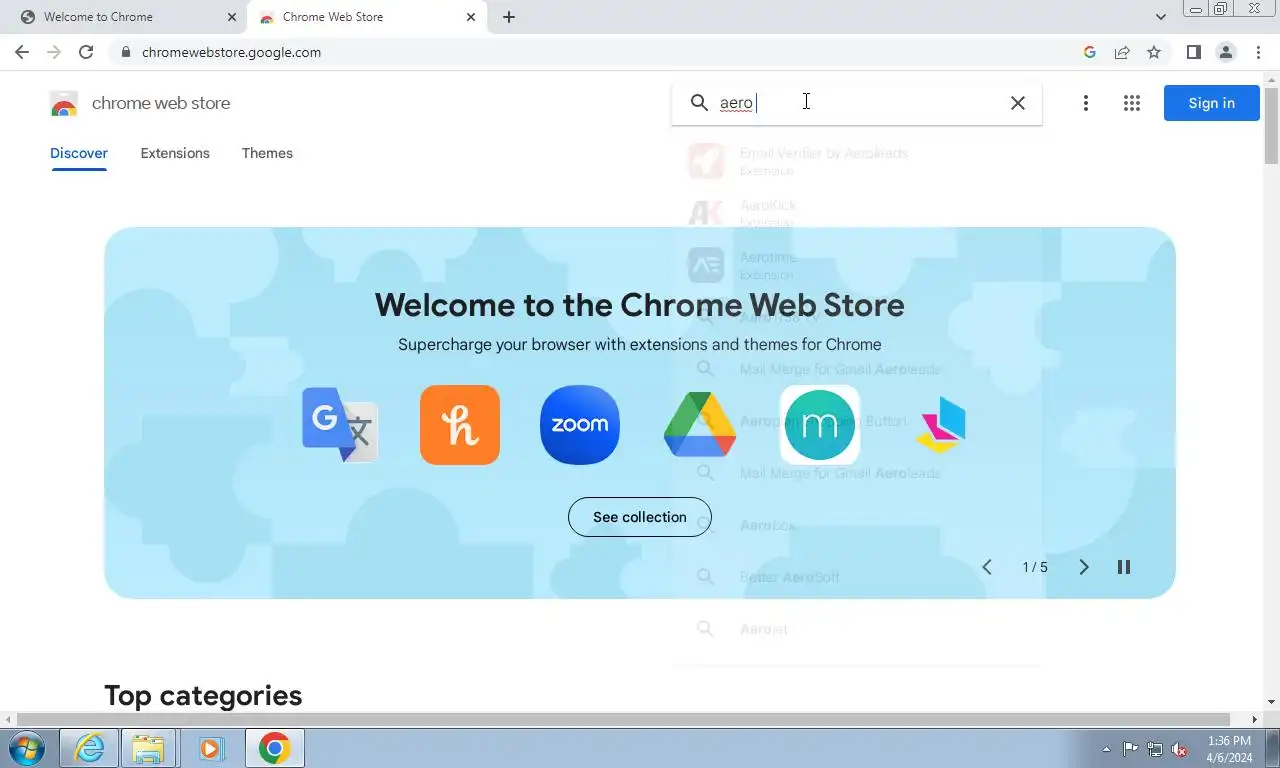Choose the Aerojet search suggestion
Screen dimensions: 1280x768
(857, 629)
